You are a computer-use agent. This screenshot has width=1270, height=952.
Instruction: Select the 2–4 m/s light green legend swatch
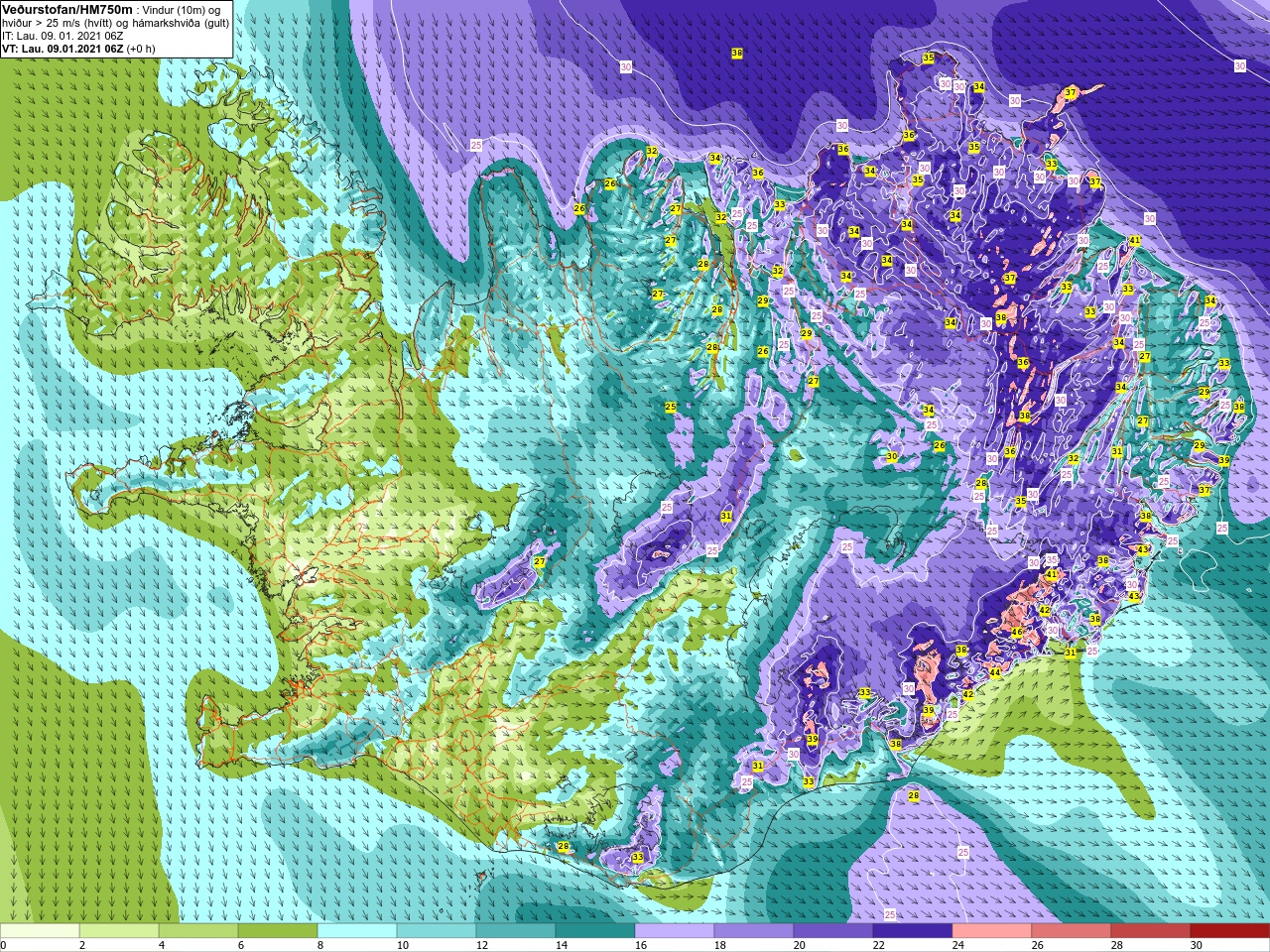tap(119, 931)
